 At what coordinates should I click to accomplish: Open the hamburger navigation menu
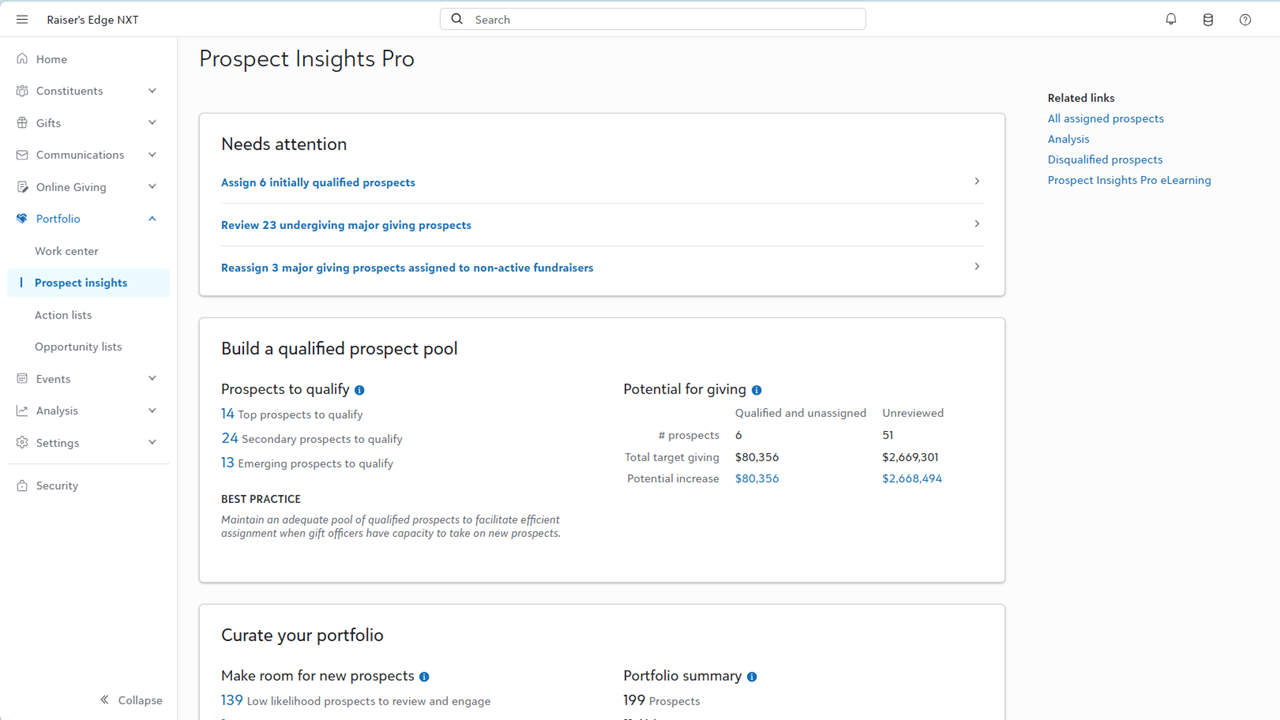tap(22, 19)
